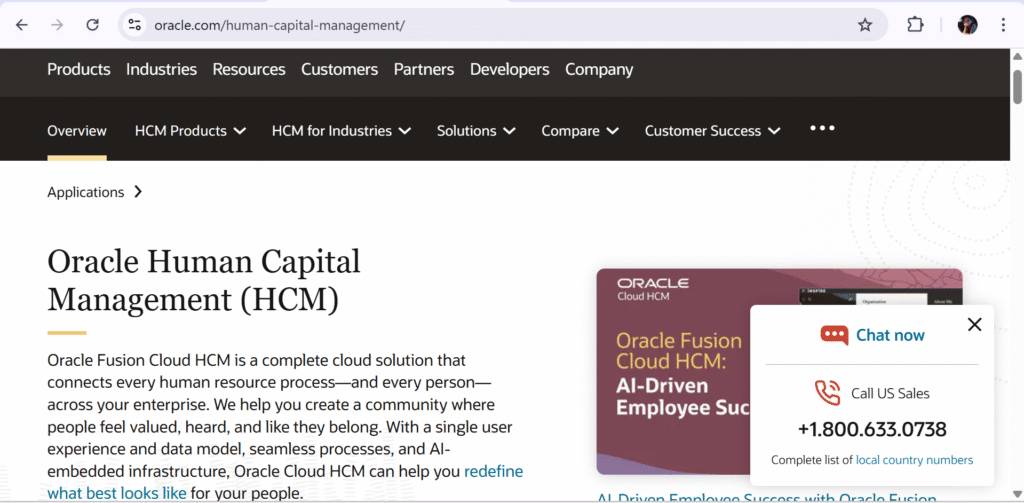The height and width of the screenshot is (503, 1024).
Task: Reload the page with the refresh icon
Action: 93,25
